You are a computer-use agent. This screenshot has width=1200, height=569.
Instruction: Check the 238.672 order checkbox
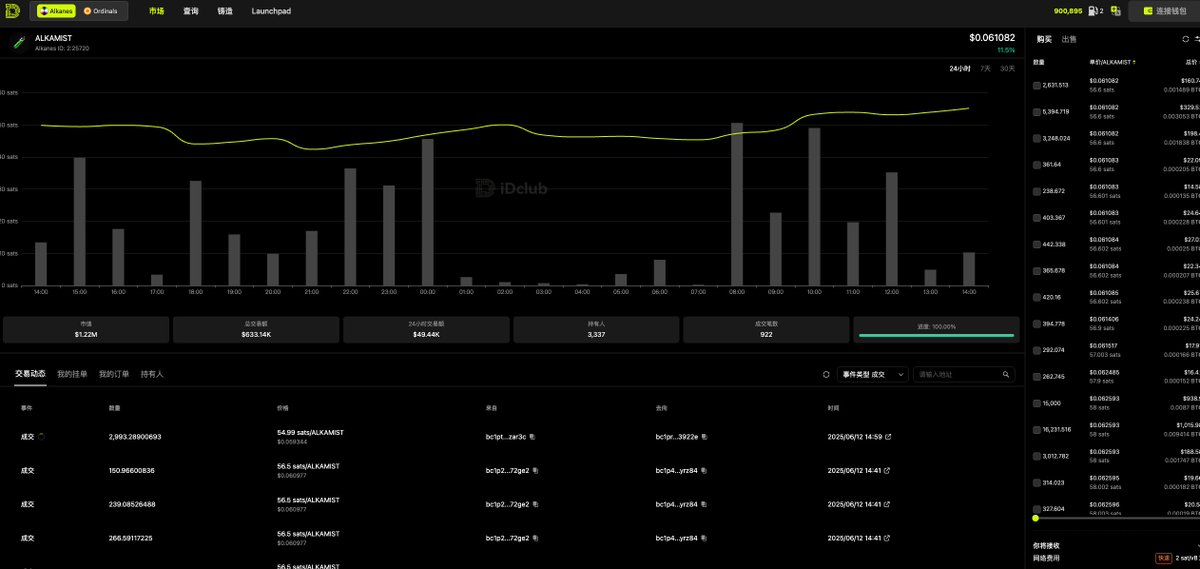click(1037, 191)
